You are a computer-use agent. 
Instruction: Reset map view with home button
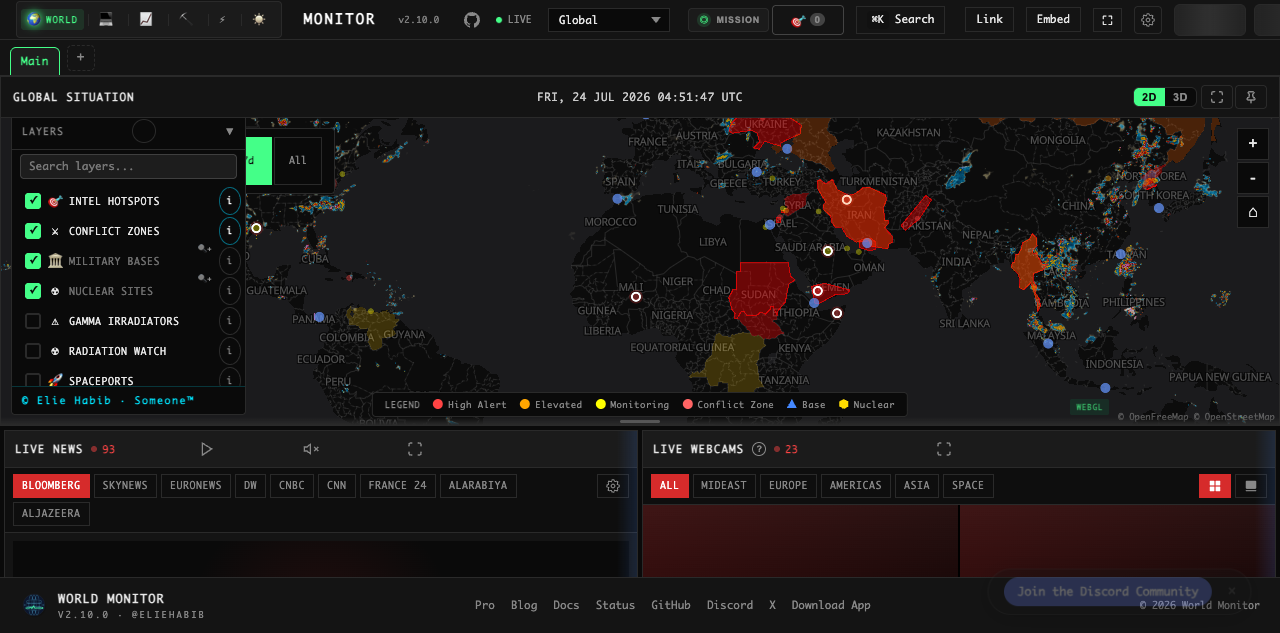point(1253,212)
